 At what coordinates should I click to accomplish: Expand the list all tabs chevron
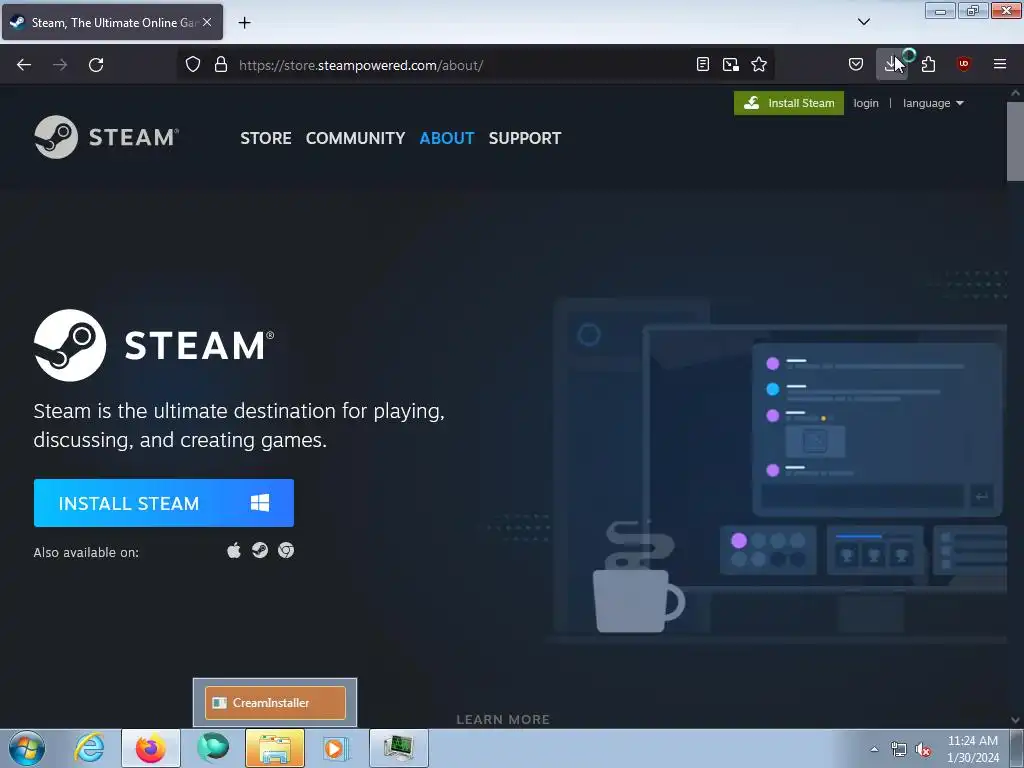coord(863,22)
